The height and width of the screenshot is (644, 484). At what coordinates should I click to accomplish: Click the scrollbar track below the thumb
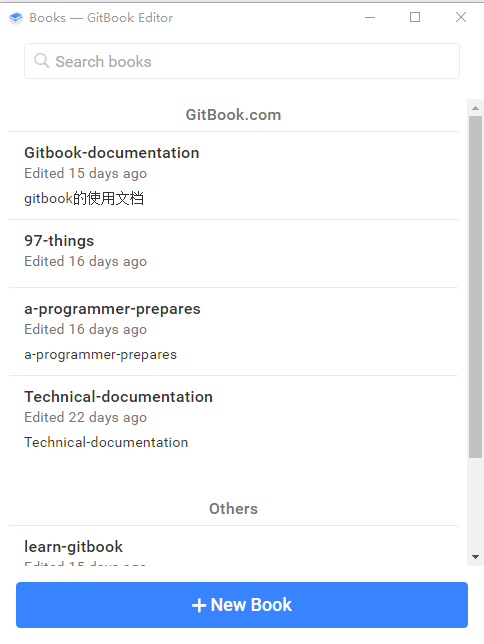(x=475, y=503)
